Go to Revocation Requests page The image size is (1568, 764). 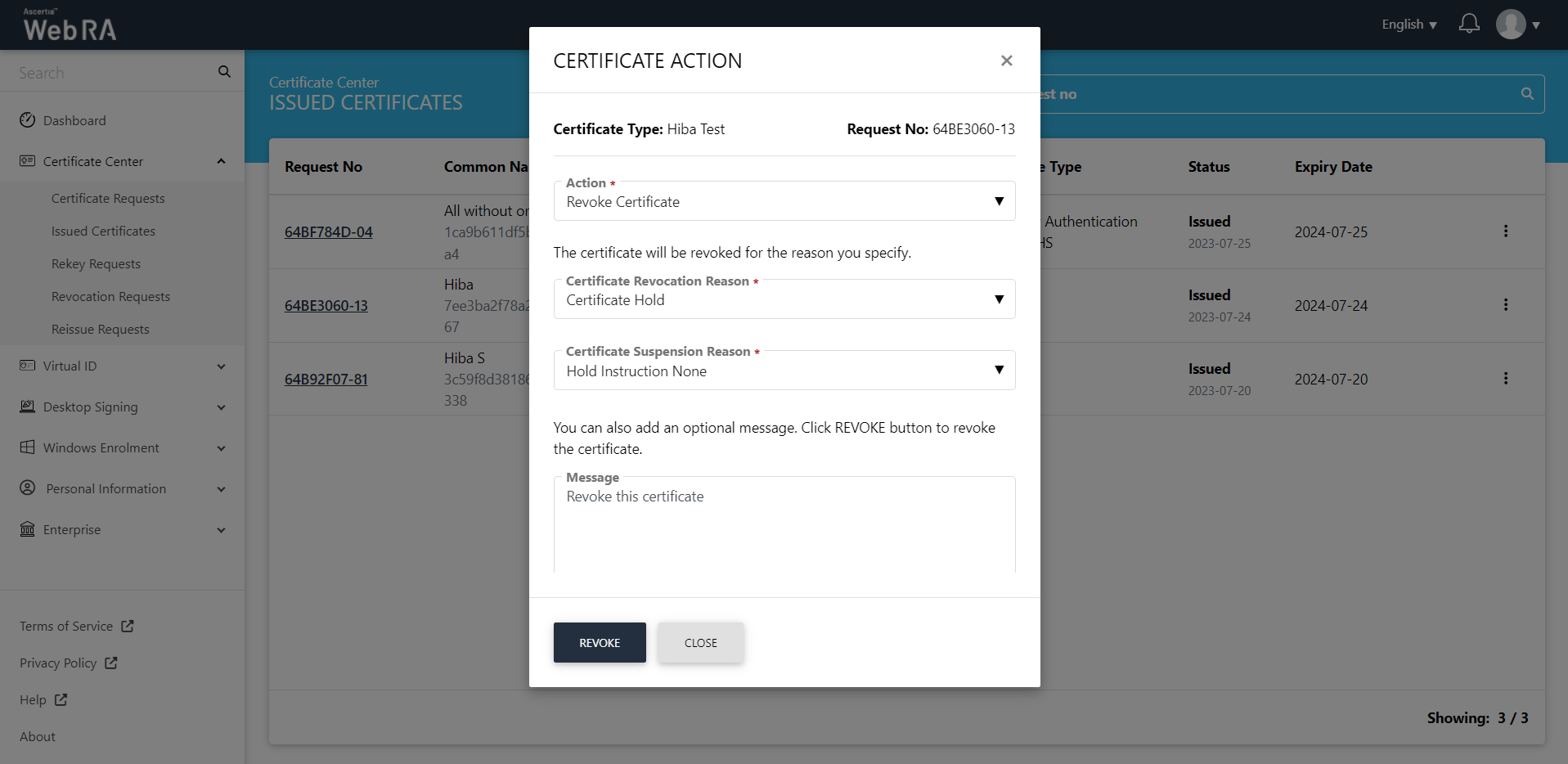coord(110,296)
